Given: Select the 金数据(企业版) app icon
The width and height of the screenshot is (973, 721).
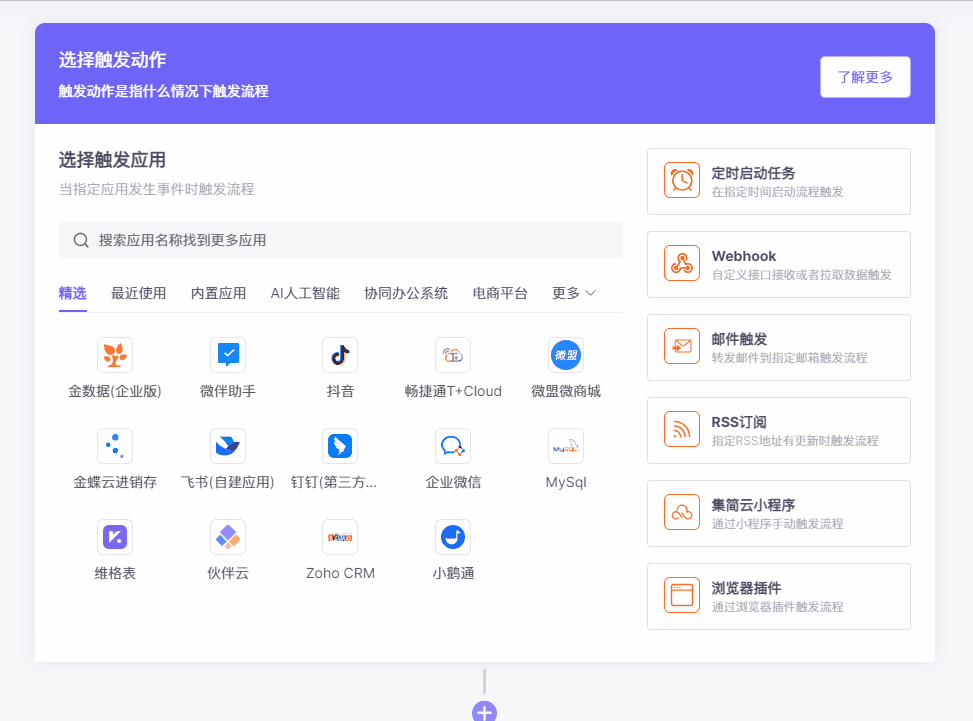Looking at the screenshot, I should [115, 355].
